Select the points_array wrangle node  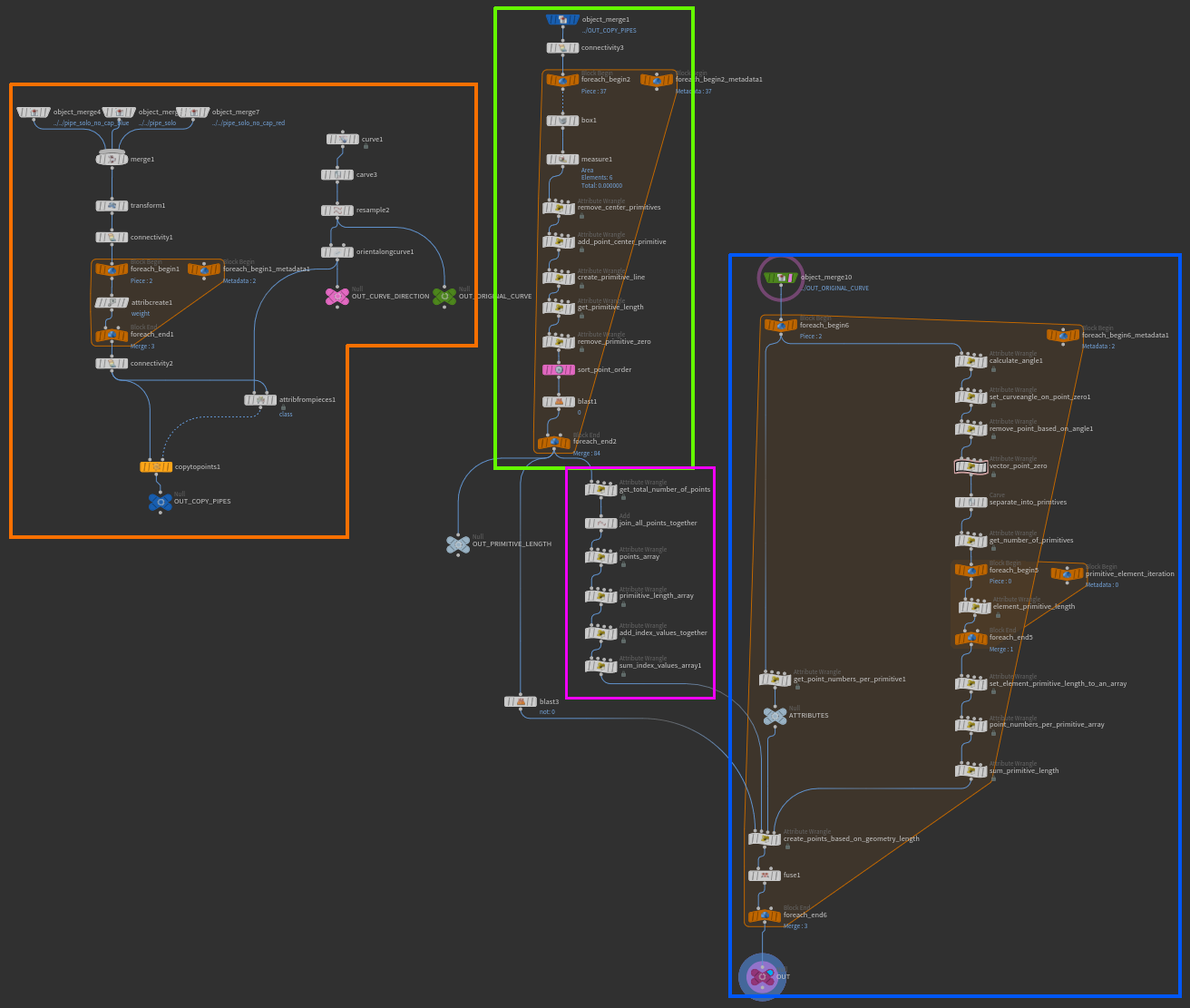[600, 557]
